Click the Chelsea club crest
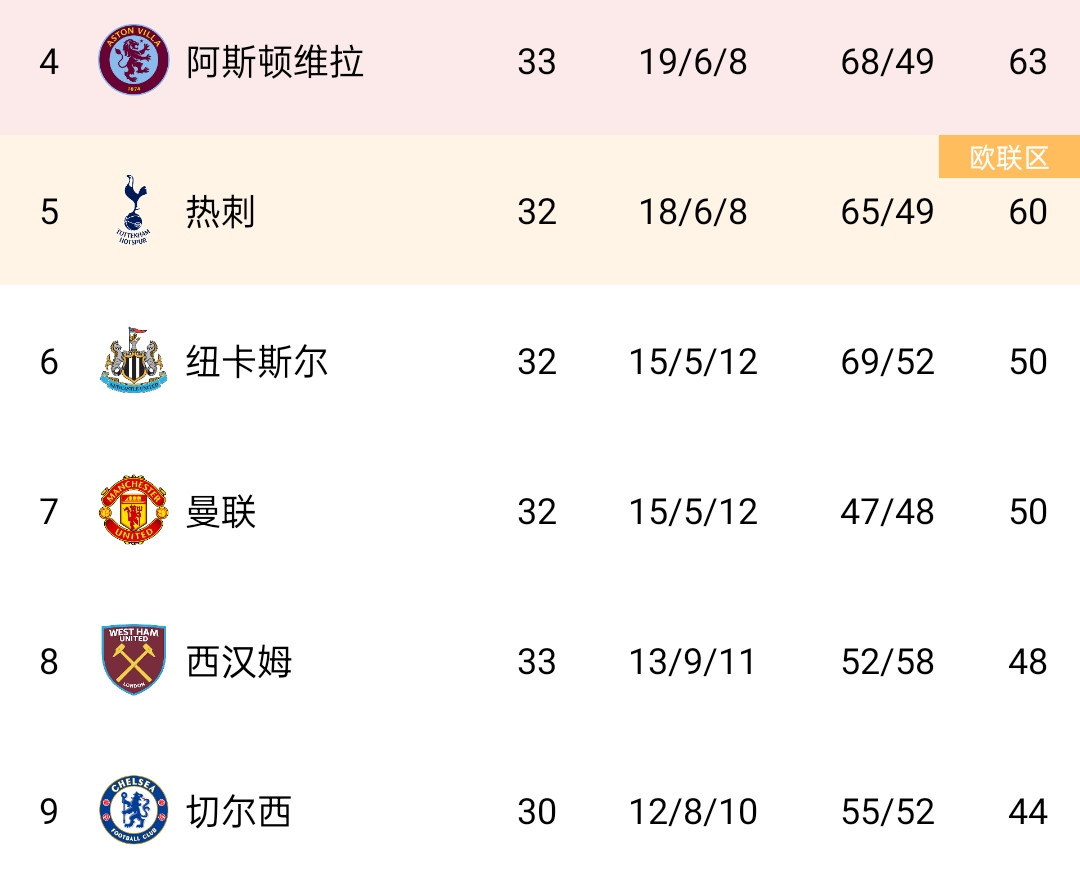1080x870 pixels. (134, 811)
